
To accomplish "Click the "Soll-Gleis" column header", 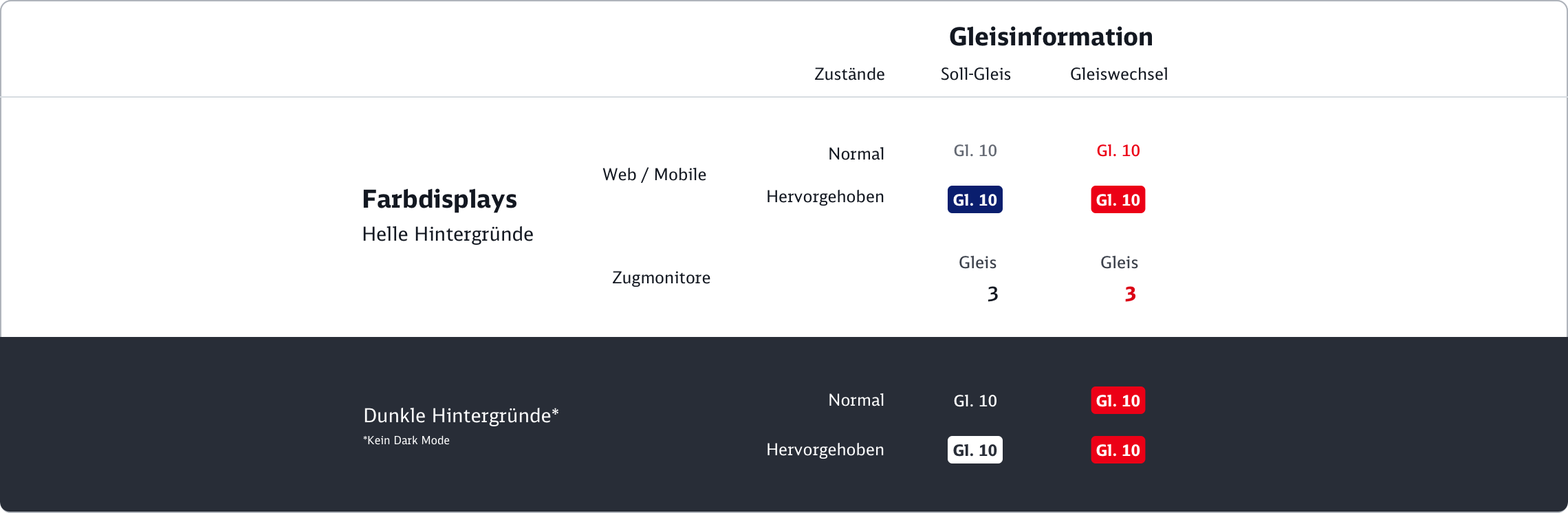I will [975, 74].
